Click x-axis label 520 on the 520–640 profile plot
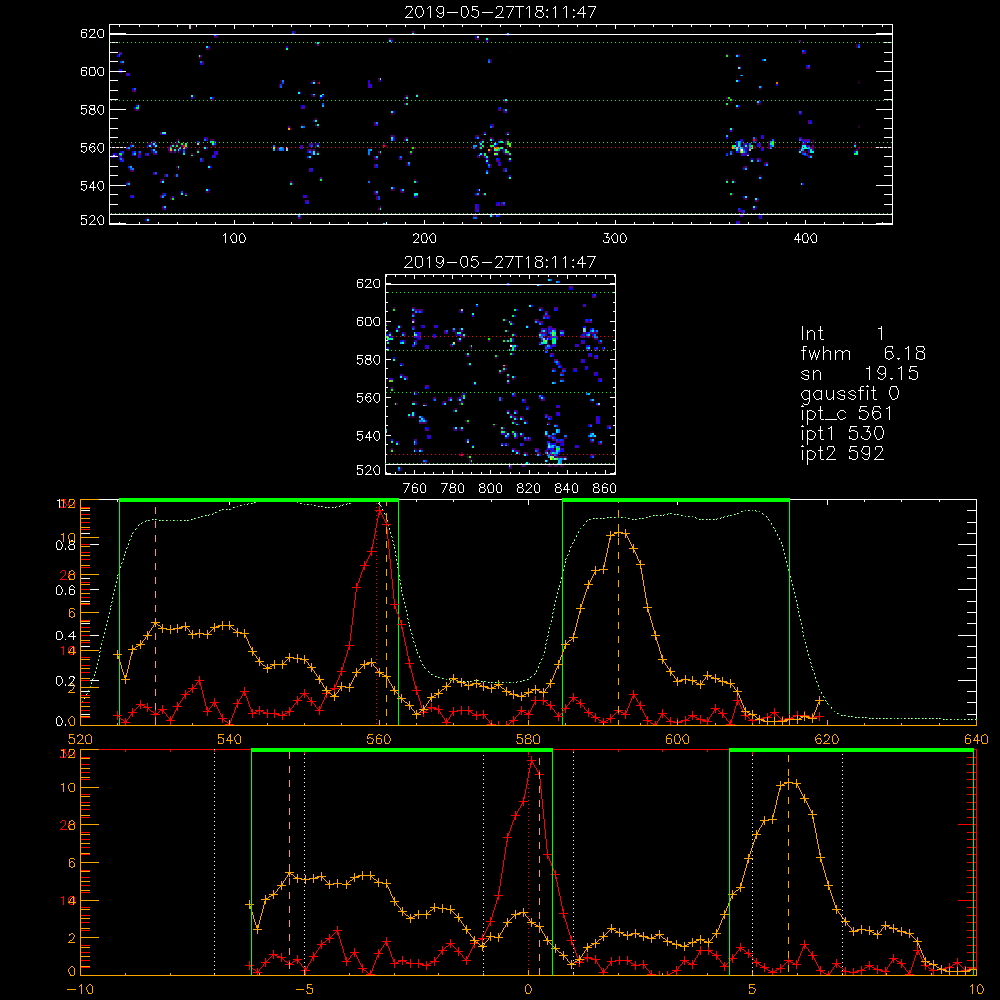 point(80,740)
